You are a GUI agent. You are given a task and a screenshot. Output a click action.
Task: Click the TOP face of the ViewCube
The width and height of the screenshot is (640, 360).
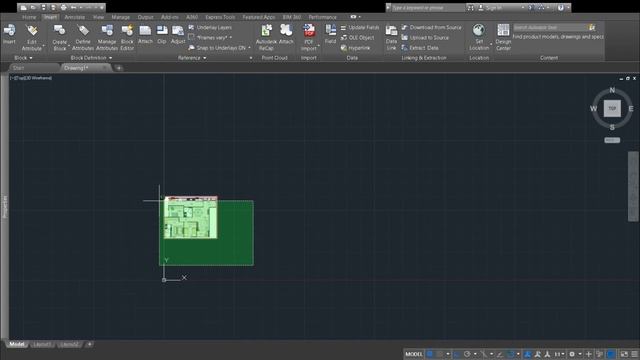click(612, 108)
